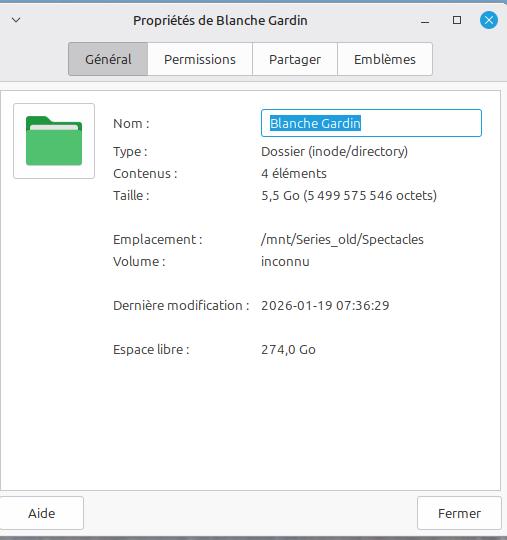Click the green folder icon to change it

(54, 141)
